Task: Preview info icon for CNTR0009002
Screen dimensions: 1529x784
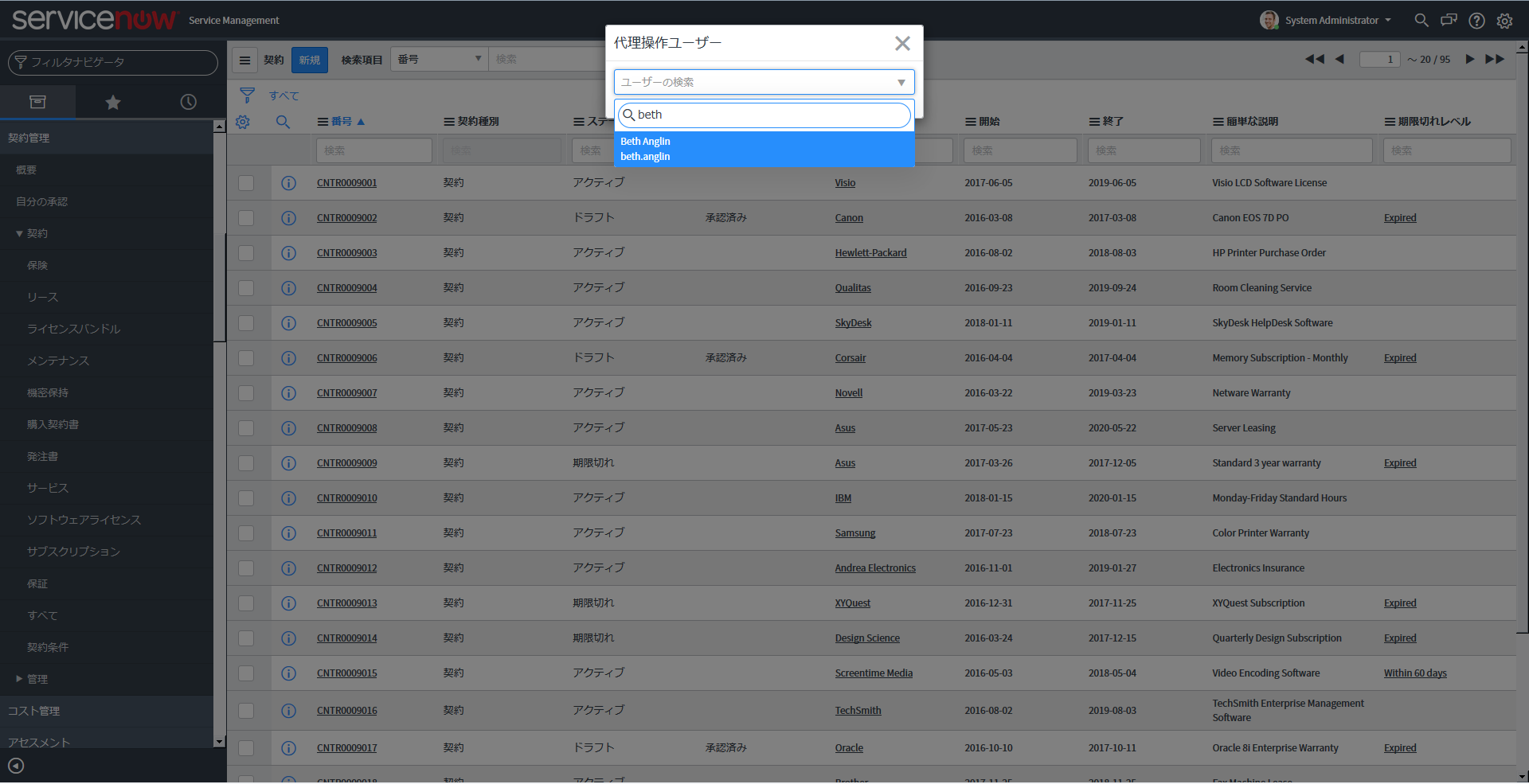Action: 288,218
